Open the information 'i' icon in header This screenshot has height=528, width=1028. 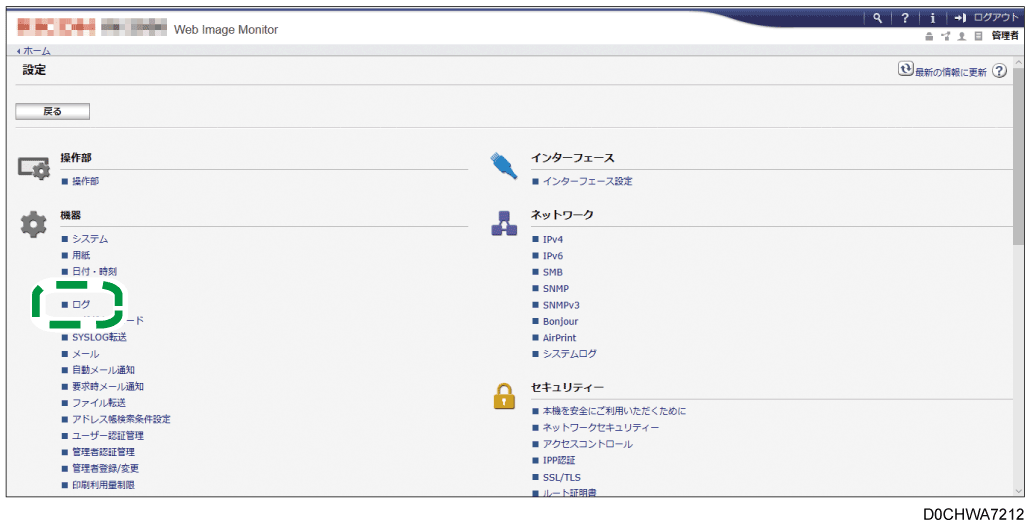932,18
